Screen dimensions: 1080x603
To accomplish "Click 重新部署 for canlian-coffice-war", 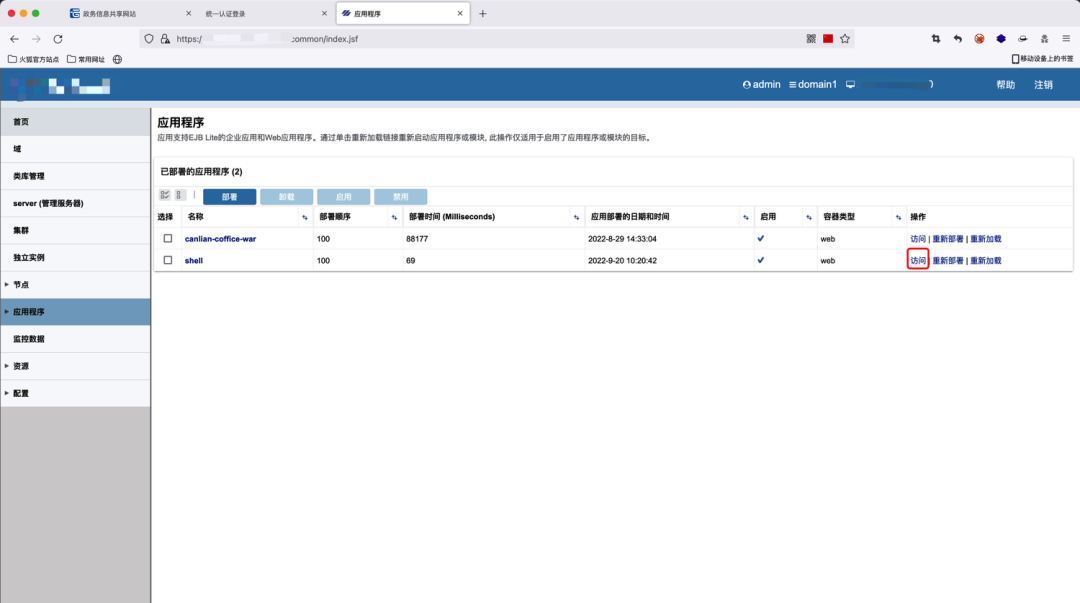I will click(948, 239).
